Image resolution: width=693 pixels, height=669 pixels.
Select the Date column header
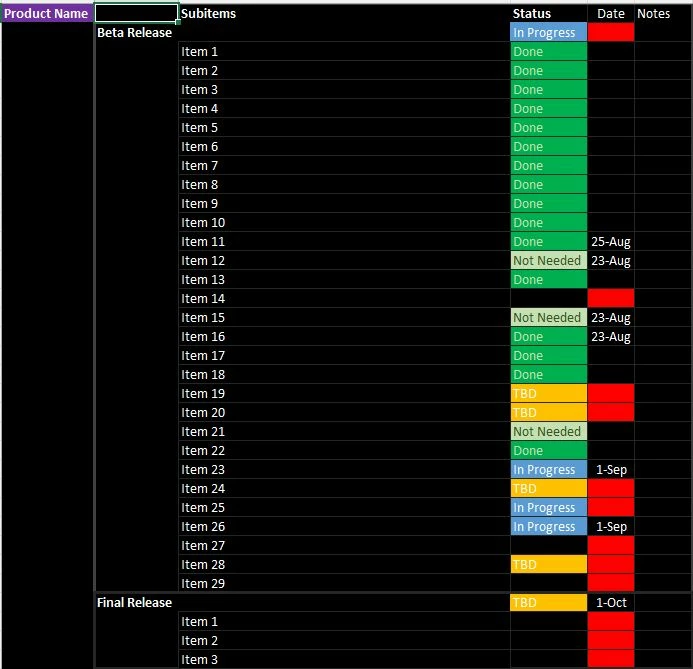[x=611, y=14]
